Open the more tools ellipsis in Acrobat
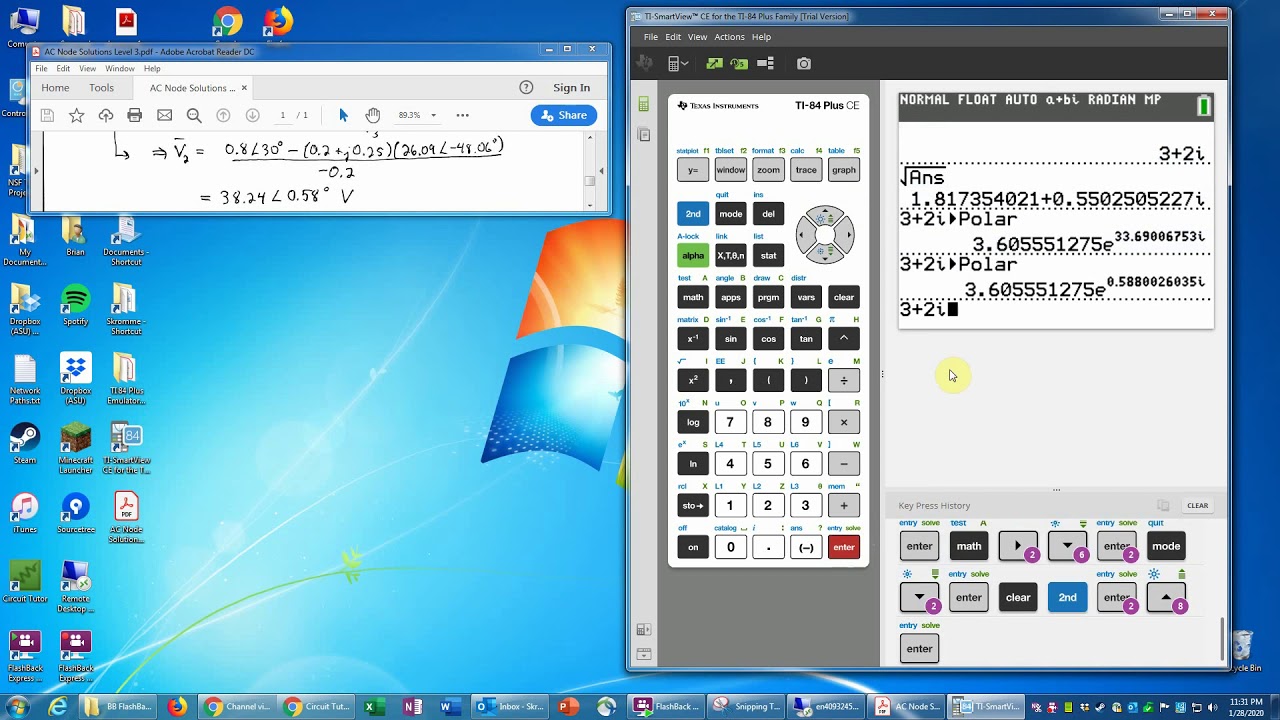This screenshot has width=1280, height=720. [x=462, y=115]
